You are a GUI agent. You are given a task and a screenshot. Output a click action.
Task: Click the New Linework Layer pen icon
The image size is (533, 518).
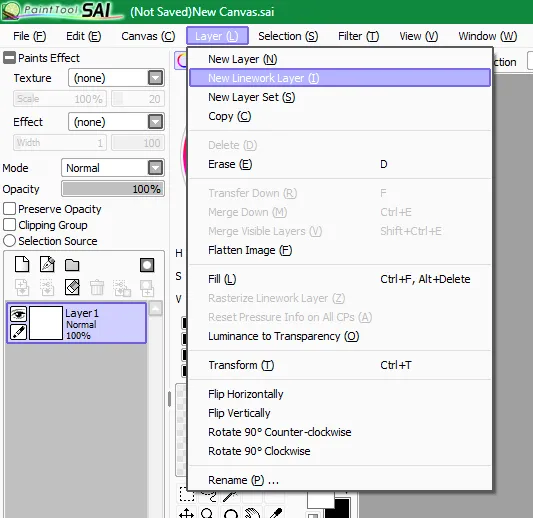point(47,264)
